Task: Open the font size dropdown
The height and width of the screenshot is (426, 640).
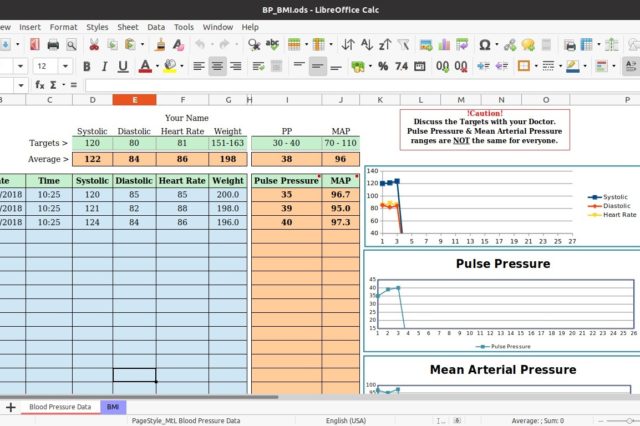Action: point(63,66)
